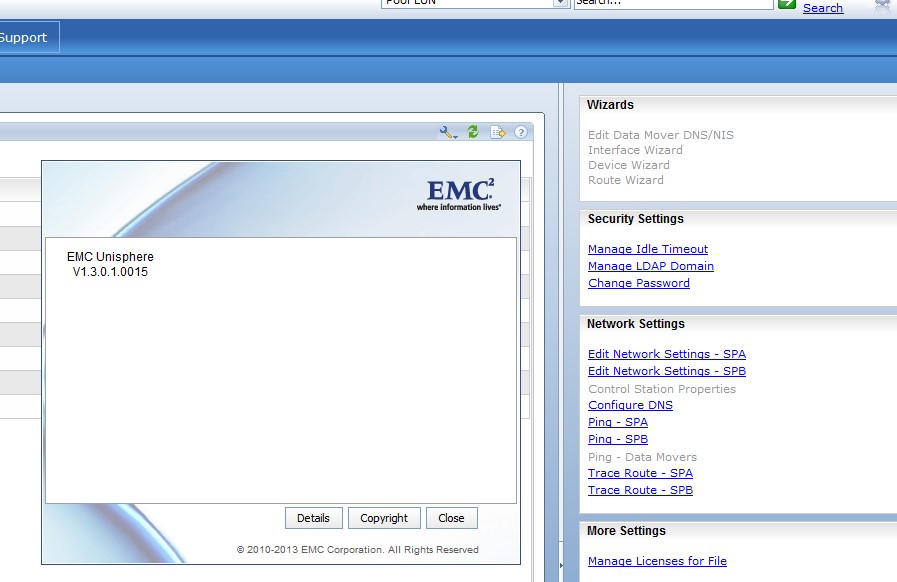This screenshot has height=582, width=897.
Task: Click the Wizards section heading
Action: coord(610,105)
